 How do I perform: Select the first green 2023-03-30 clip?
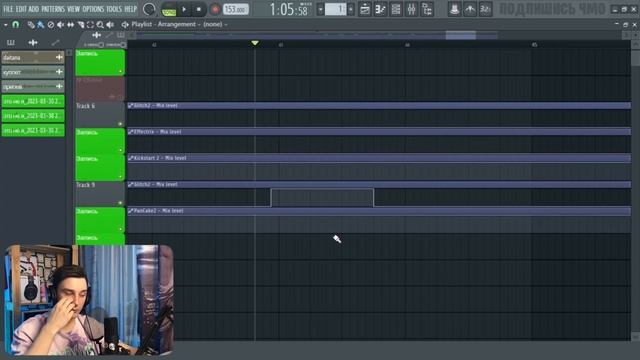pos(33,101)
